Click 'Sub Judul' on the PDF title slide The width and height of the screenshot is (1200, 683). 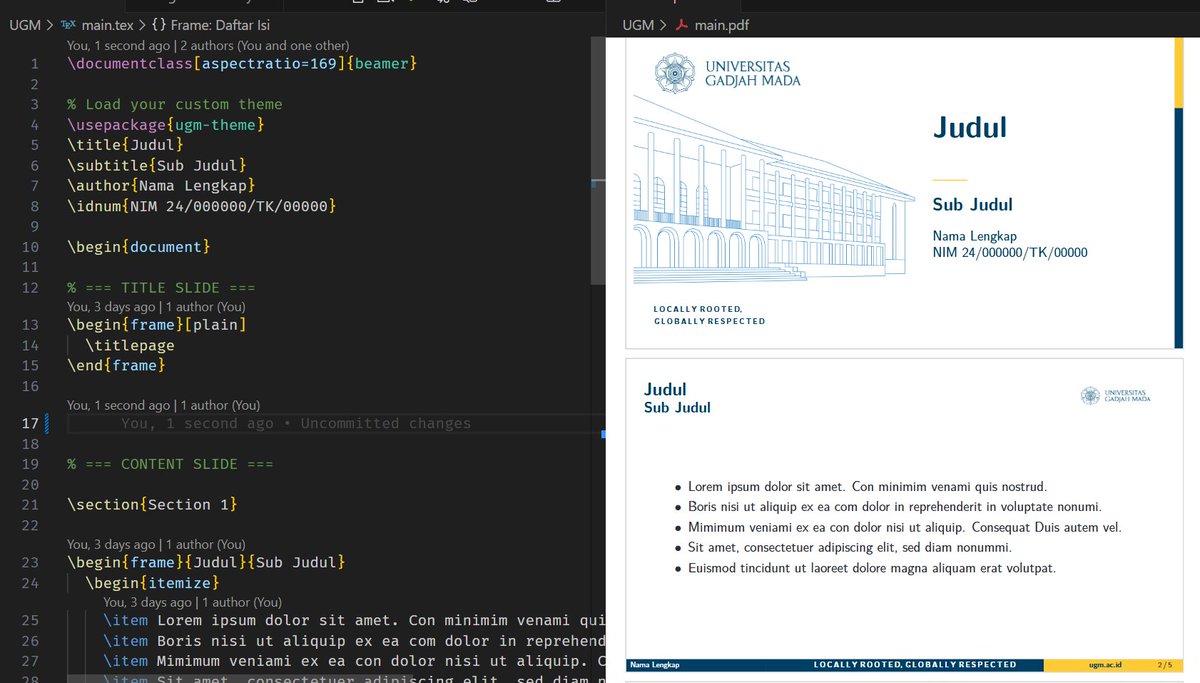972,205
